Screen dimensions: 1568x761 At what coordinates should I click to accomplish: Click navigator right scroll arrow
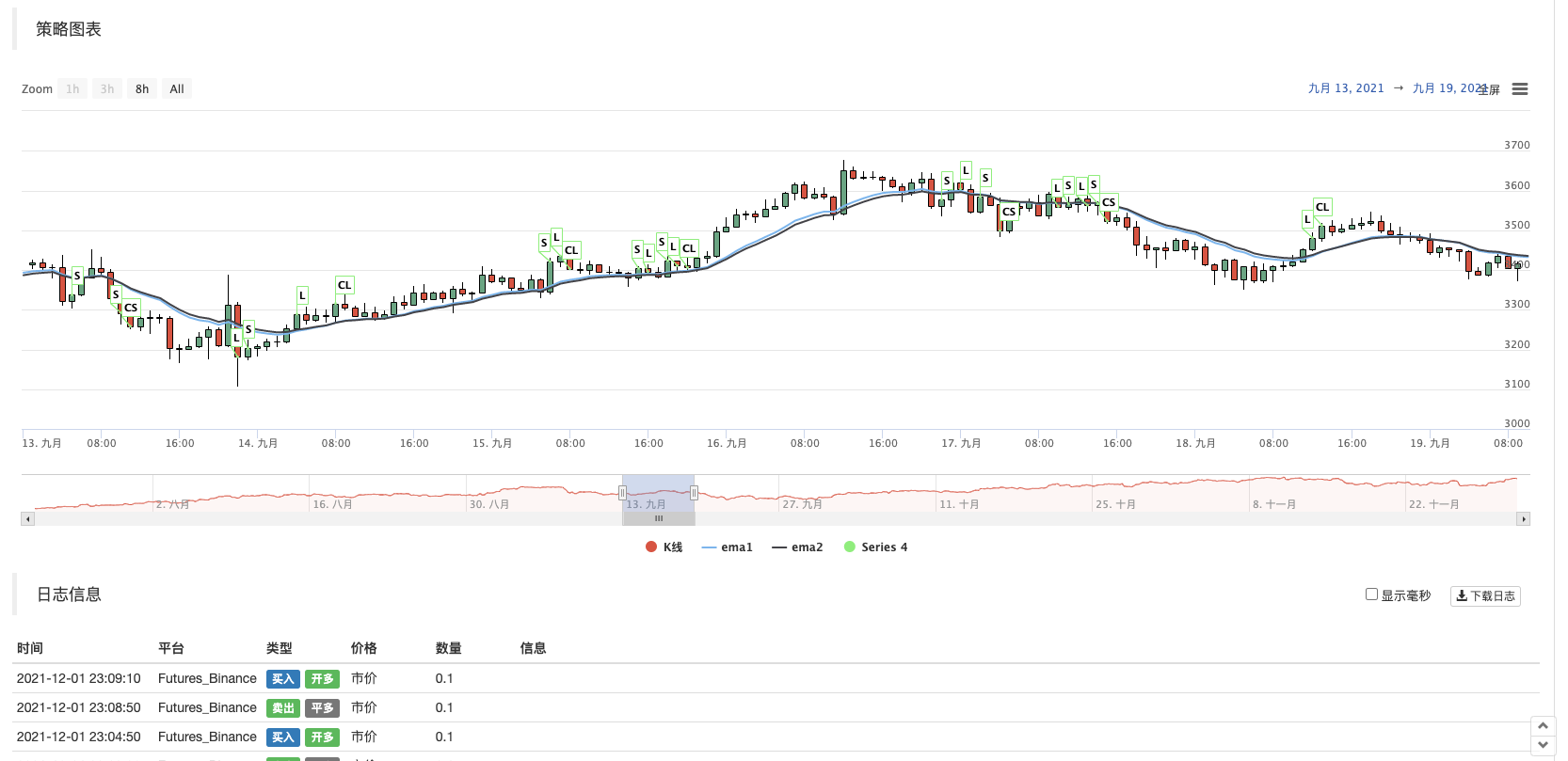point(1523,519)
